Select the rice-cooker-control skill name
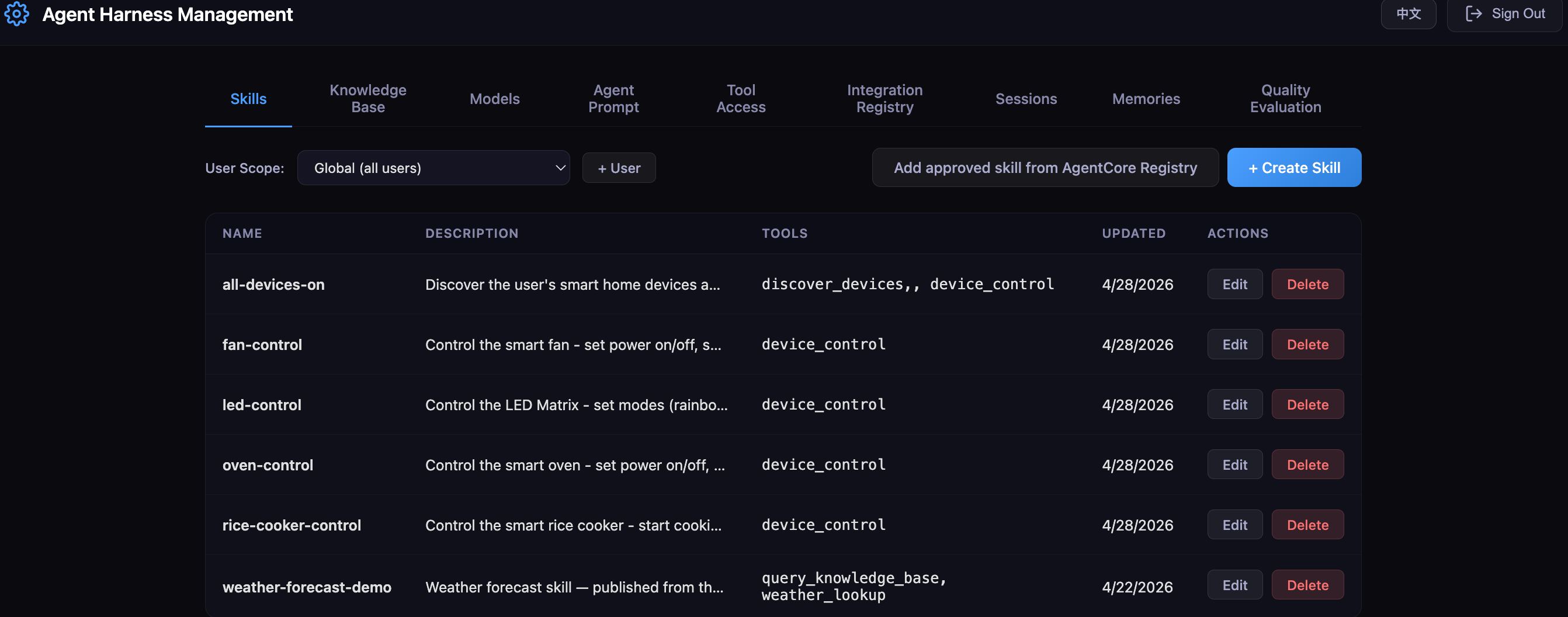 (291, 525)
